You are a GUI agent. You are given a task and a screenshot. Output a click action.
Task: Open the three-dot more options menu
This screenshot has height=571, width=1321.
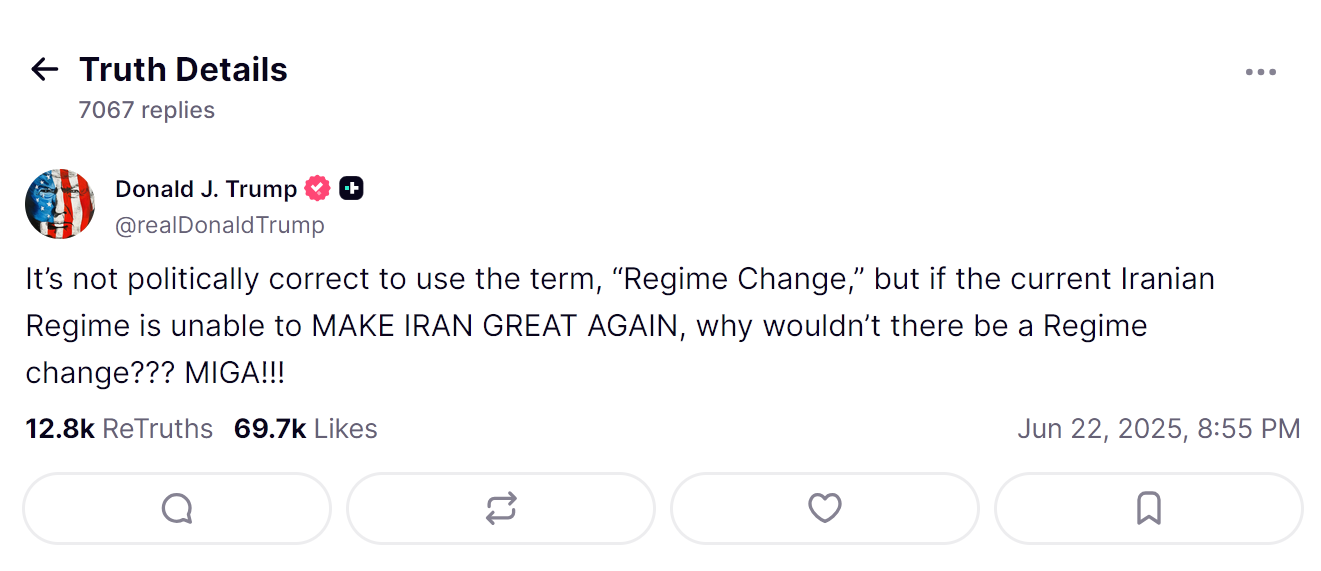coord(1260,72)
